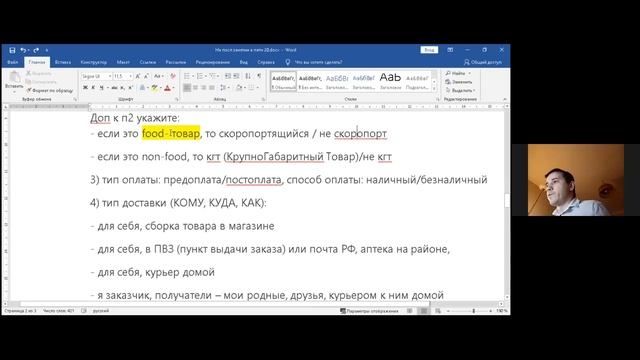The image size is (640, 360).
Task: Copy the selection (Копировать)
Action: [41, 82]
